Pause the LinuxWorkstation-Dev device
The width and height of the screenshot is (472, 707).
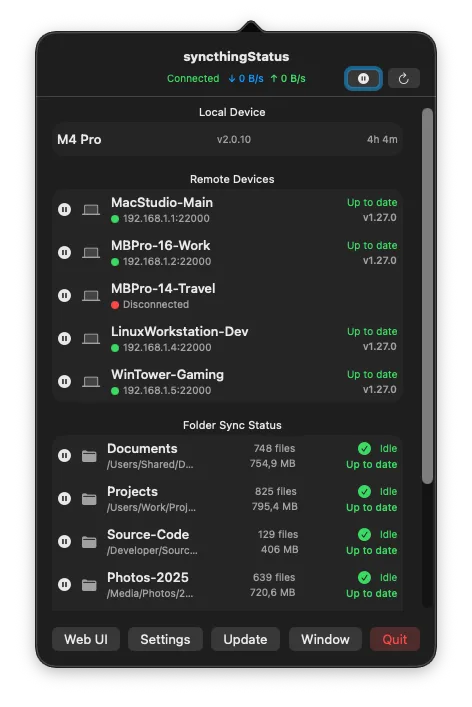click(x=64, y=339)
